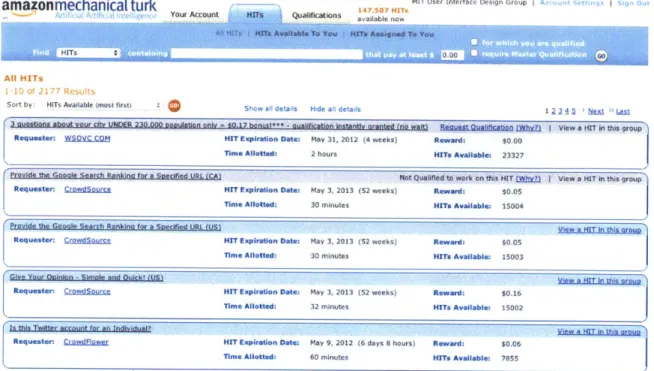View a HIT in Google Ranking (US) group
Viewport: 654px width, 371px height.
click(599, 230)
